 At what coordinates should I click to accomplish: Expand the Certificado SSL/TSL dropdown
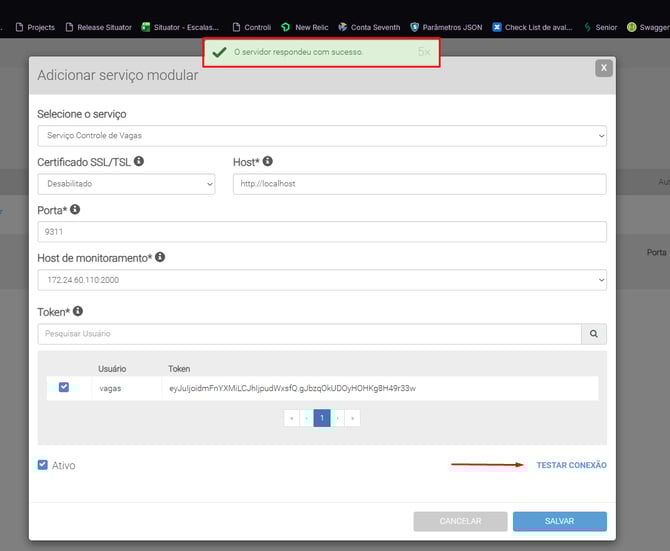point(126,184)
